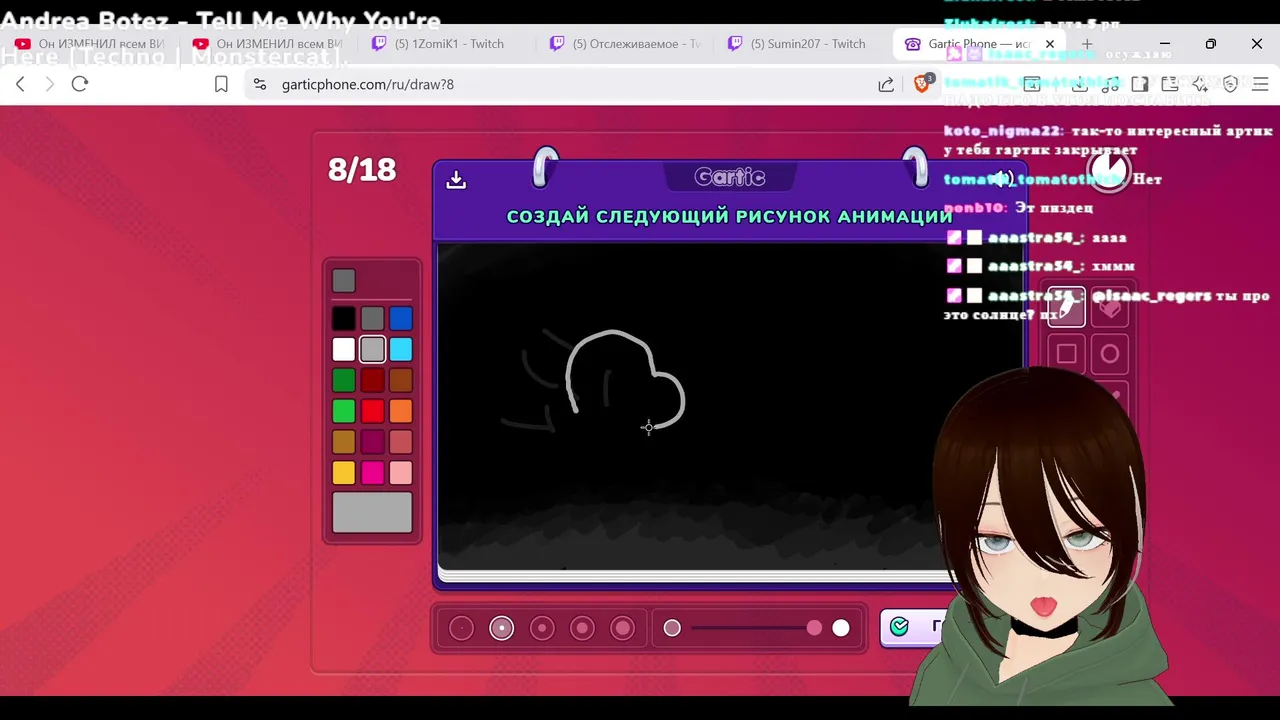The image size is (1280, 720).
Task: Choose the largest brush size
Action: point(622,628)
